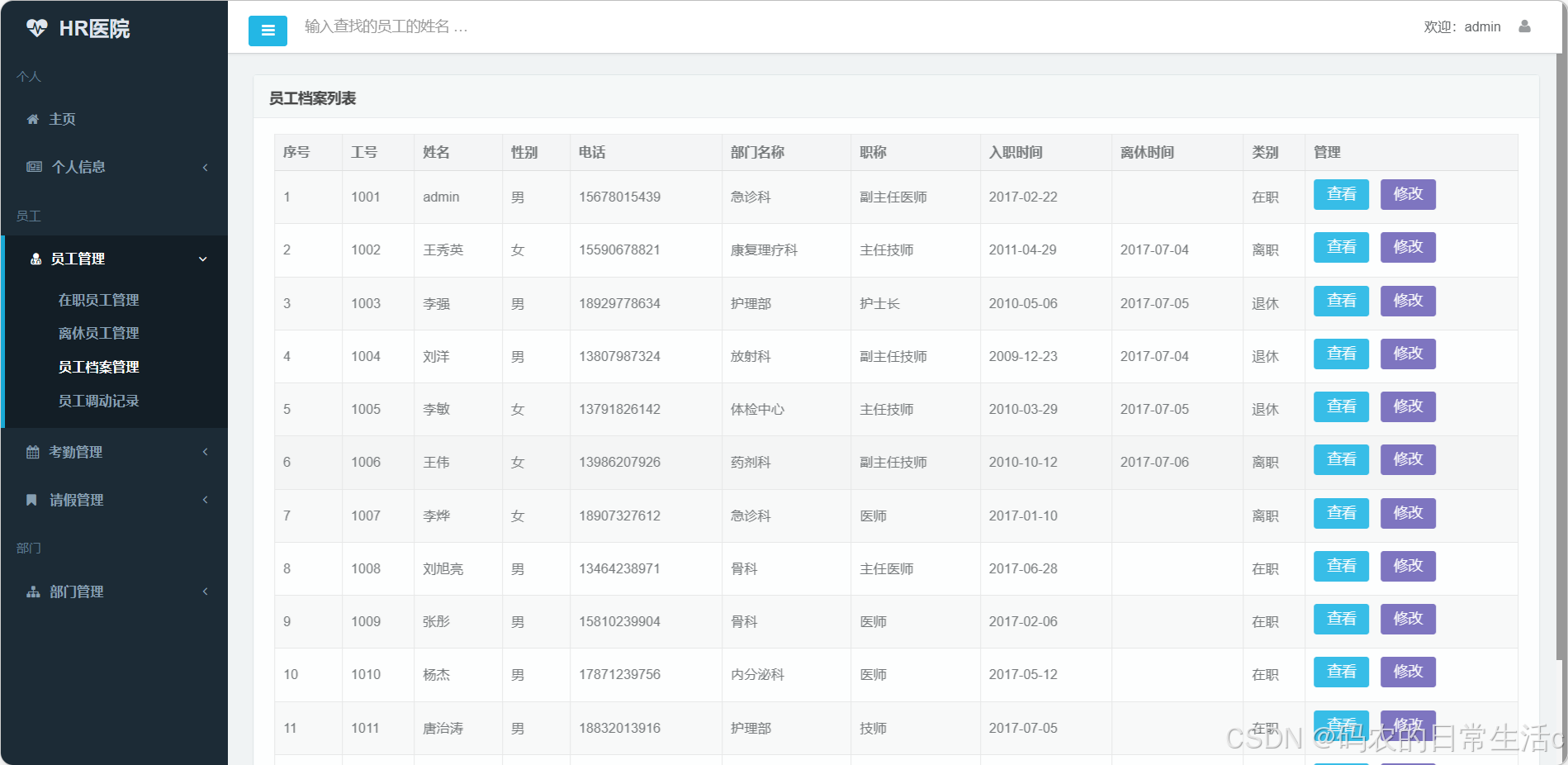Expand the 部门管理 section

tap(206, 591)
